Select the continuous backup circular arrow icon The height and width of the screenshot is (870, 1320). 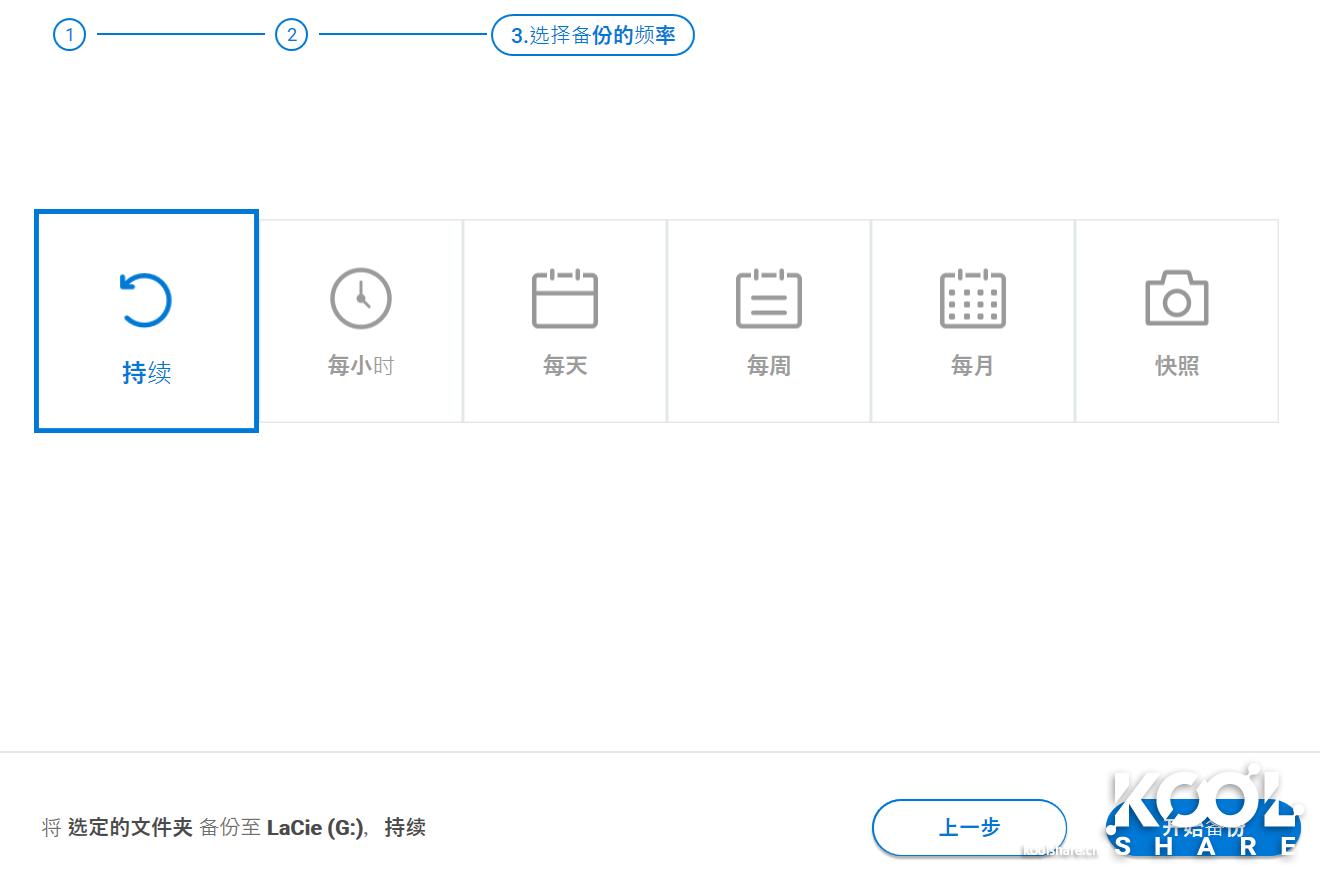(x=146, y=297)
